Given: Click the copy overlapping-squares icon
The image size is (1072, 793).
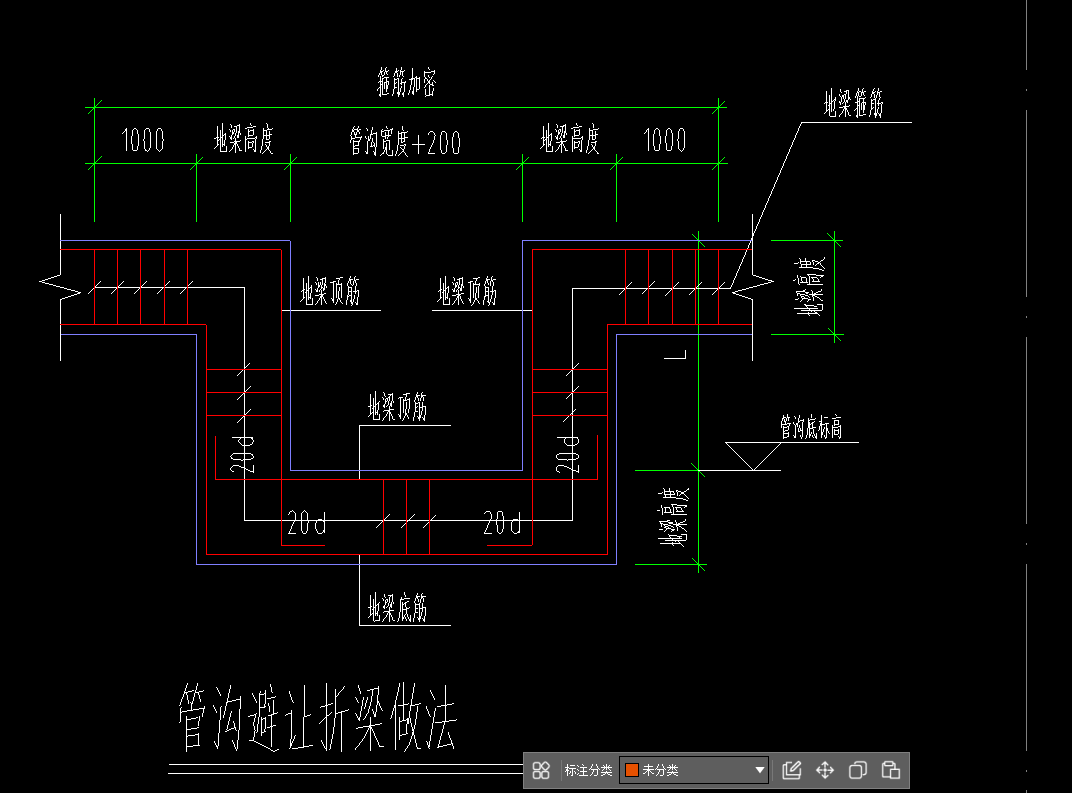Looking at the screenshot, I should click(x=857, y=770).
